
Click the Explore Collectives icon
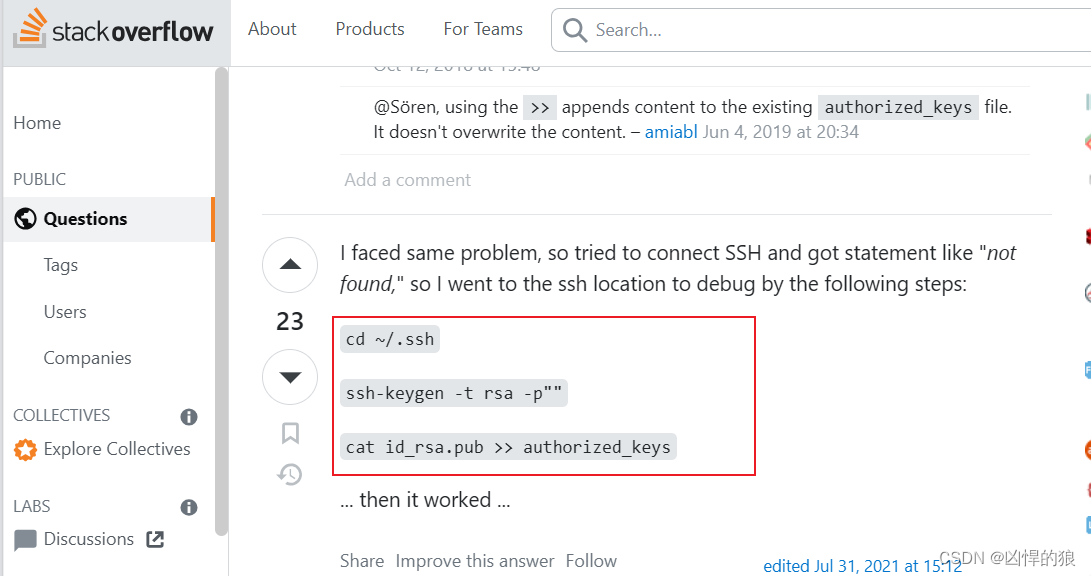point(27,449)
